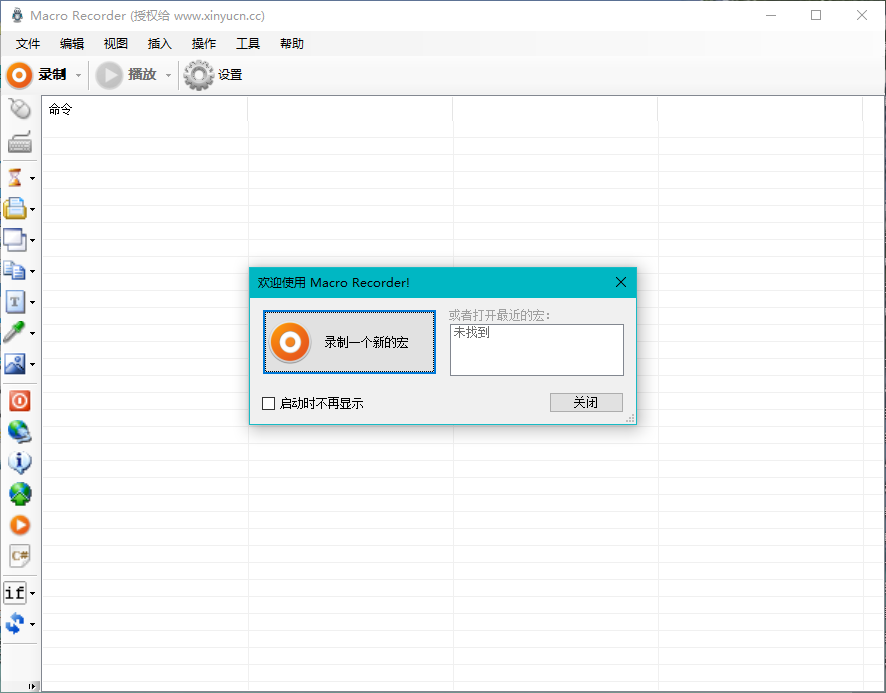
Task: Close the welcome dialog with X
Action: [x=620, y=282]
